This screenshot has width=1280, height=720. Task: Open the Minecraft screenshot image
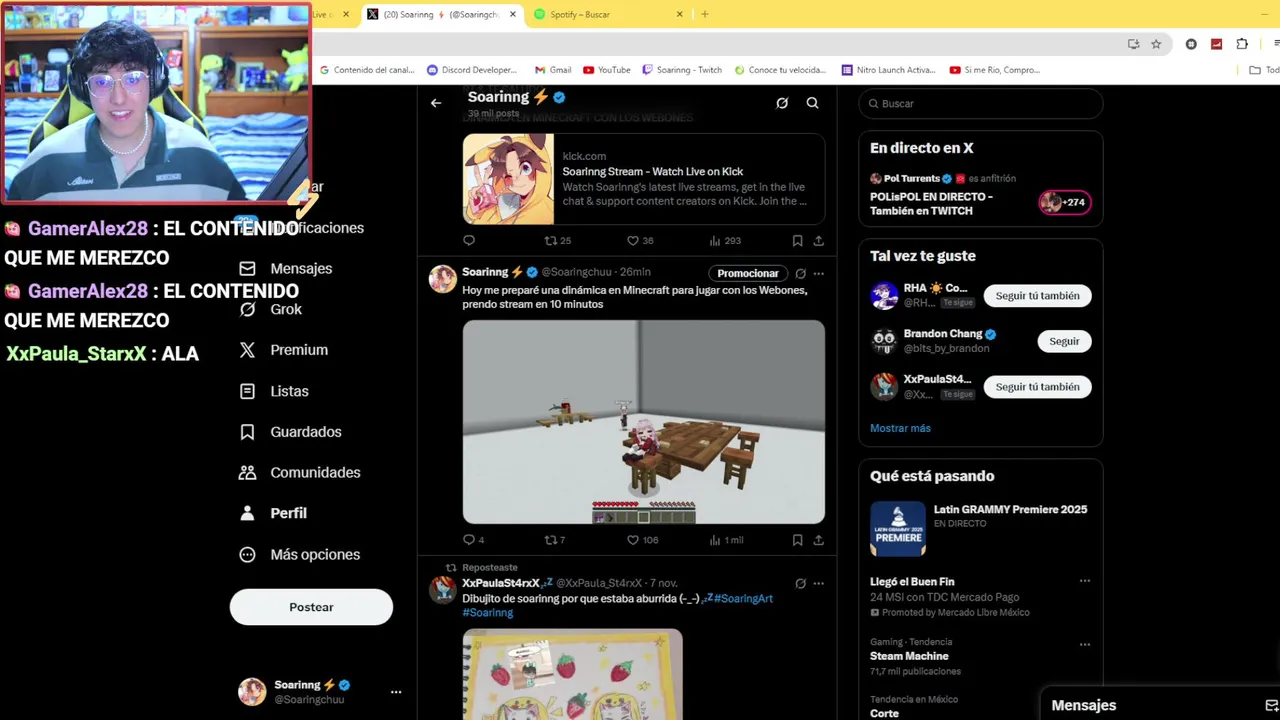[x=644, y=421]
